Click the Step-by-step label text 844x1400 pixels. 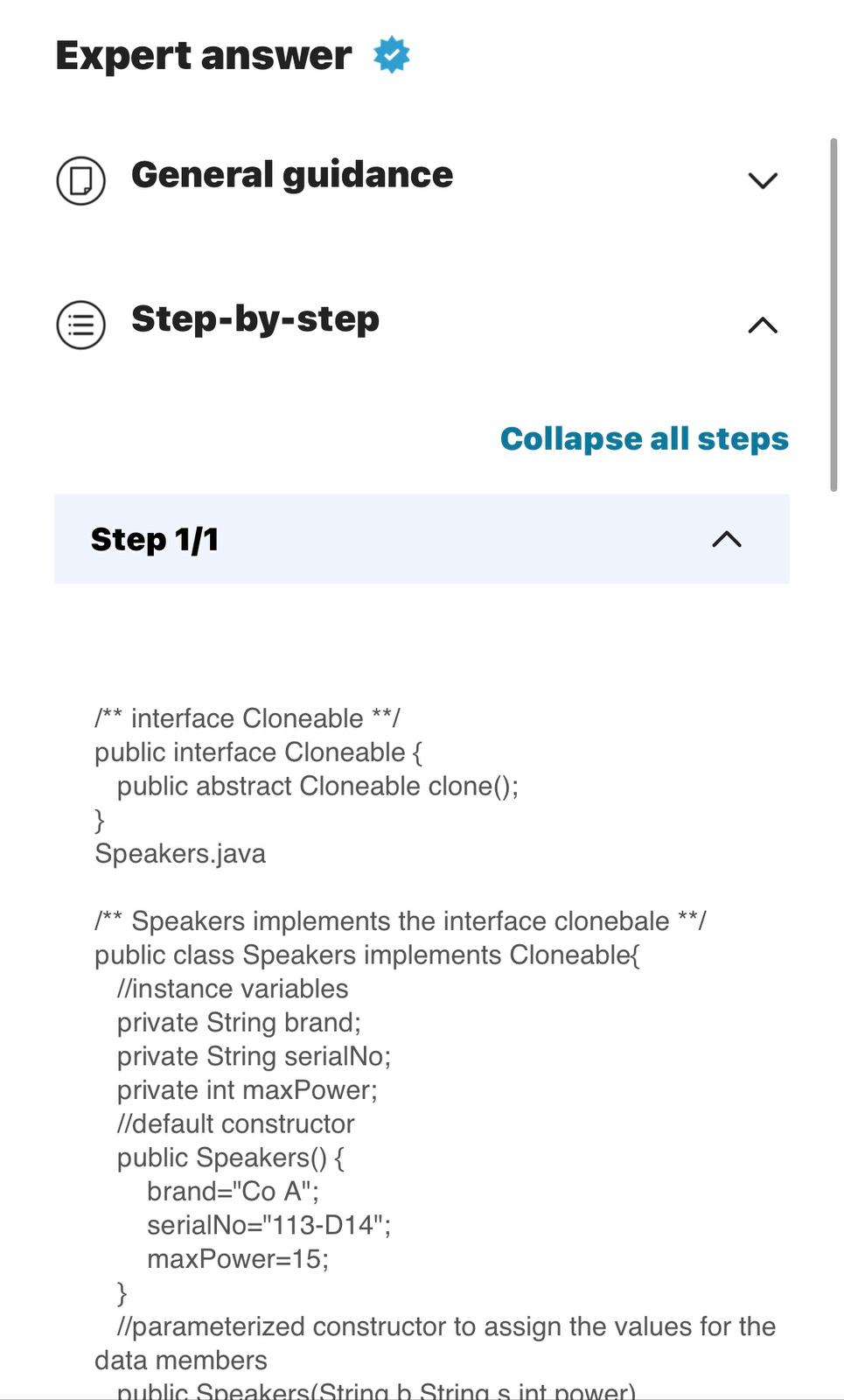(x=255, y=319)
